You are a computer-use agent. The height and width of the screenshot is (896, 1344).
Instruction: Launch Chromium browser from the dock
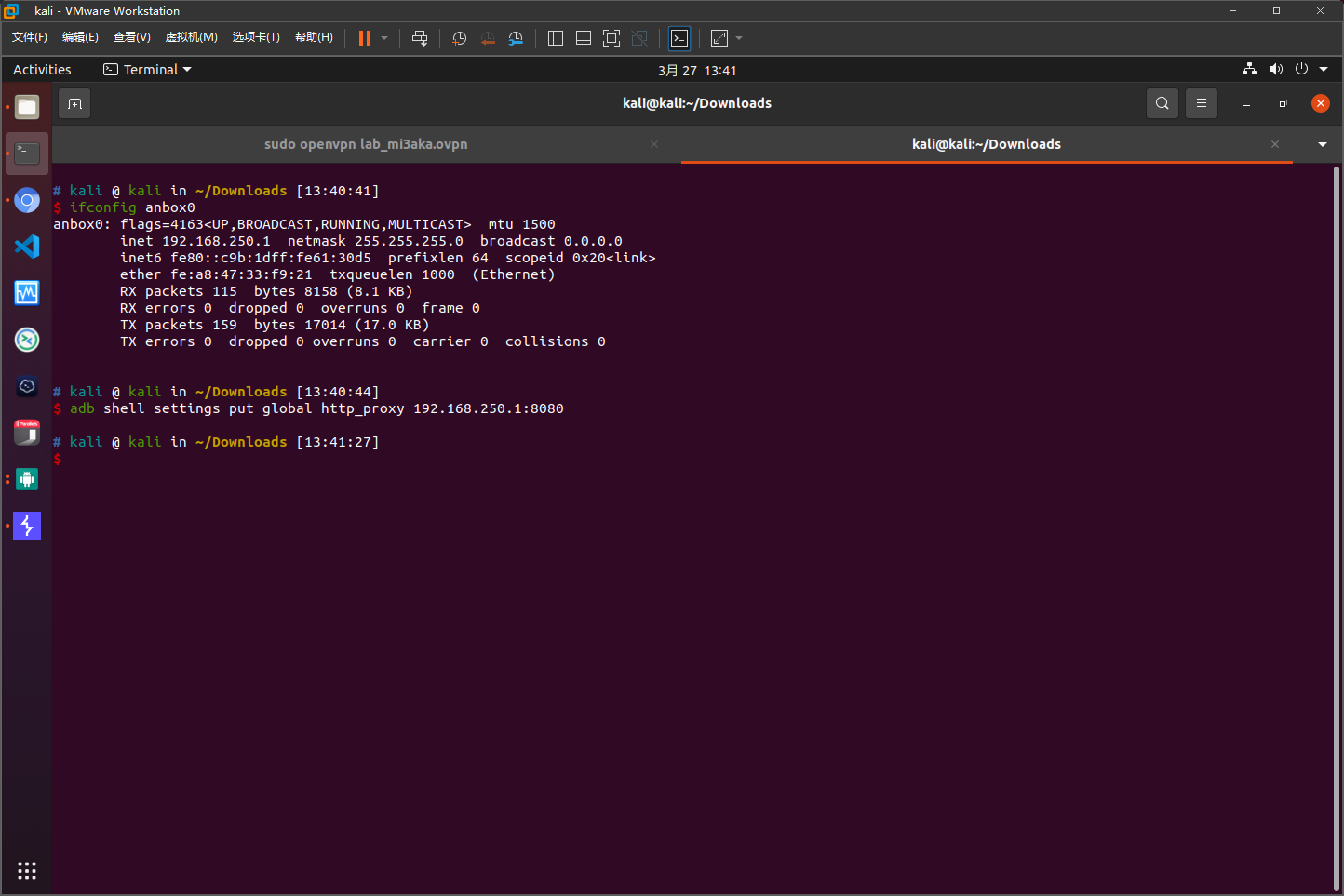27,200
